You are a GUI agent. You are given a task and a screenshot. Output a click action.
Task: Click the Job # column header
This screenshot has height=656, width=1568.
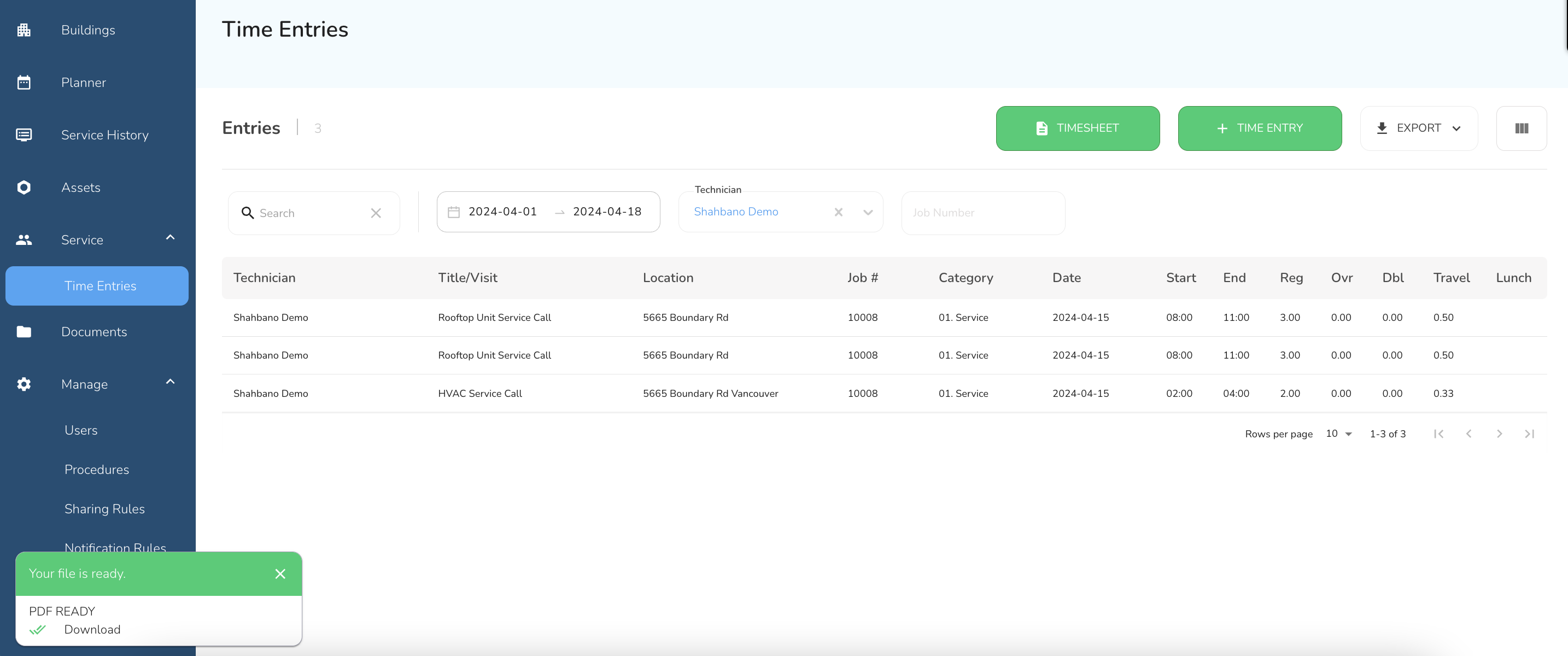point(863,278)
